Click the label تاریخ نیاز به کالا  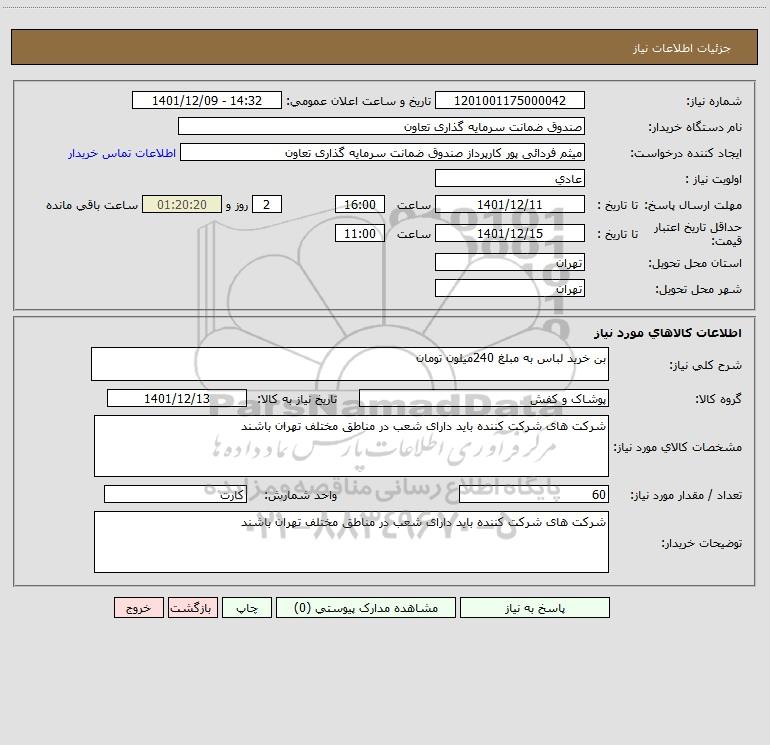[x=298, y=399]
